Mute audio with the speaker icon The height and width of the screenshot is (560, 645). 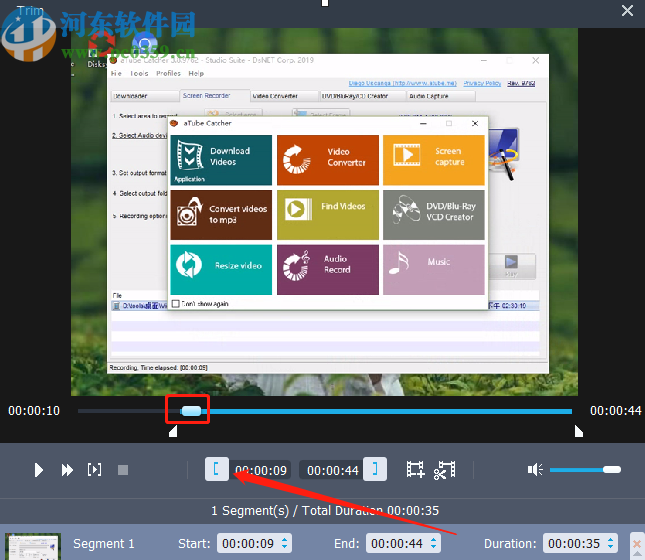pos(535,469)
